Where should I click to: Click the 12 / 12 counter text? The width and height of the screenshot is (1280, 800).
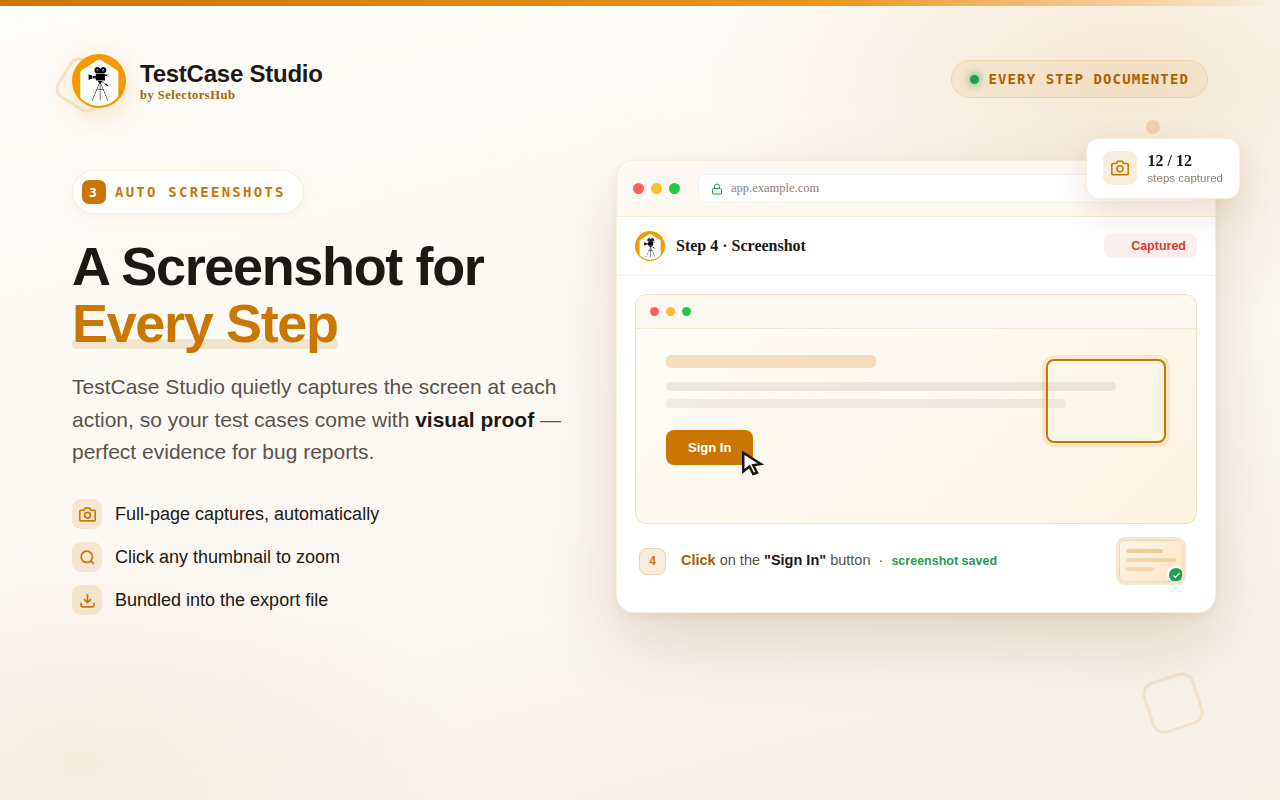(1169, 161)
